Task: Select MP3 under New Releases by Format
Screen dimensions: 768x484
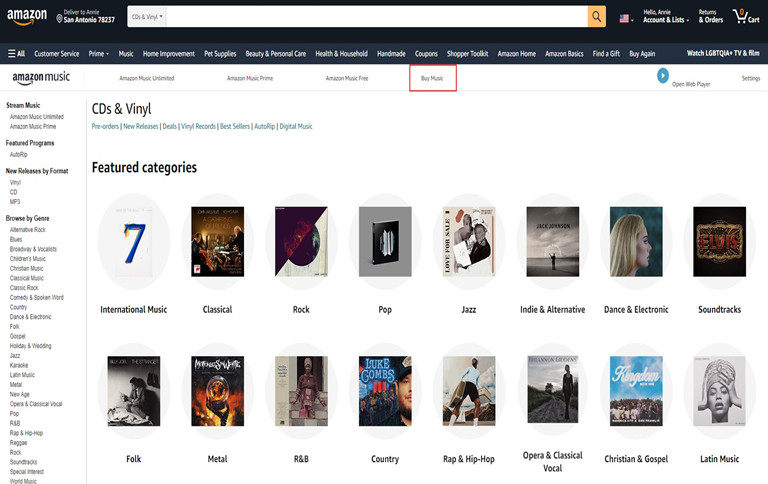Action: point(15,202)
